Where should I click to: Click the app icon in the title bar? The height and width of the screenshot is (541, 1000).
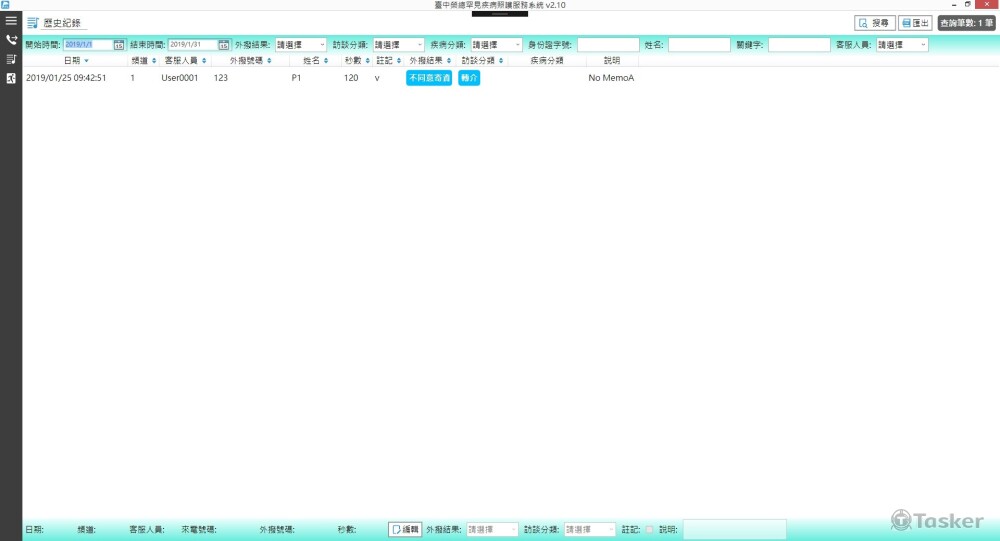[5, 4]
